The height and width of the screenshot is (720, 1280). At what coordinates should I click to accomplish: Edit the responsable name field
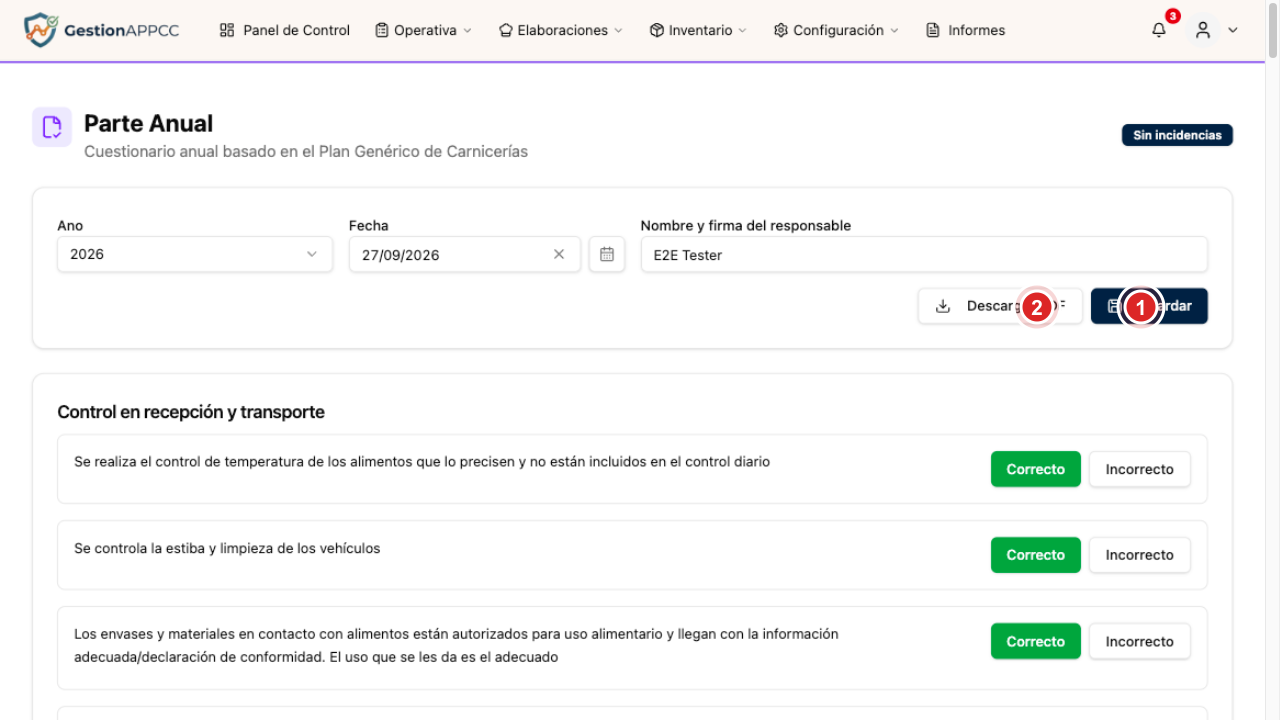click(924, 254)
